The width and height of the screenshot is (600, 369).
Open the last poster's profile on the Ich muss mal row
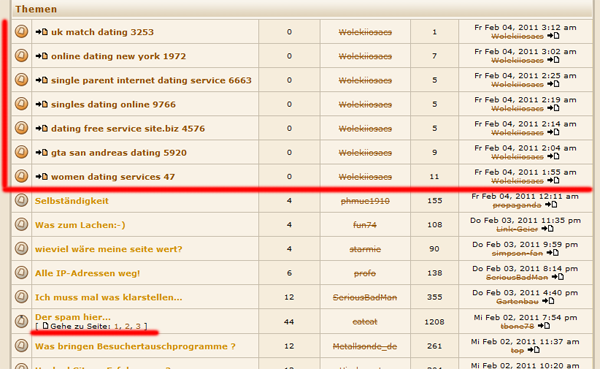coord(517,302)
